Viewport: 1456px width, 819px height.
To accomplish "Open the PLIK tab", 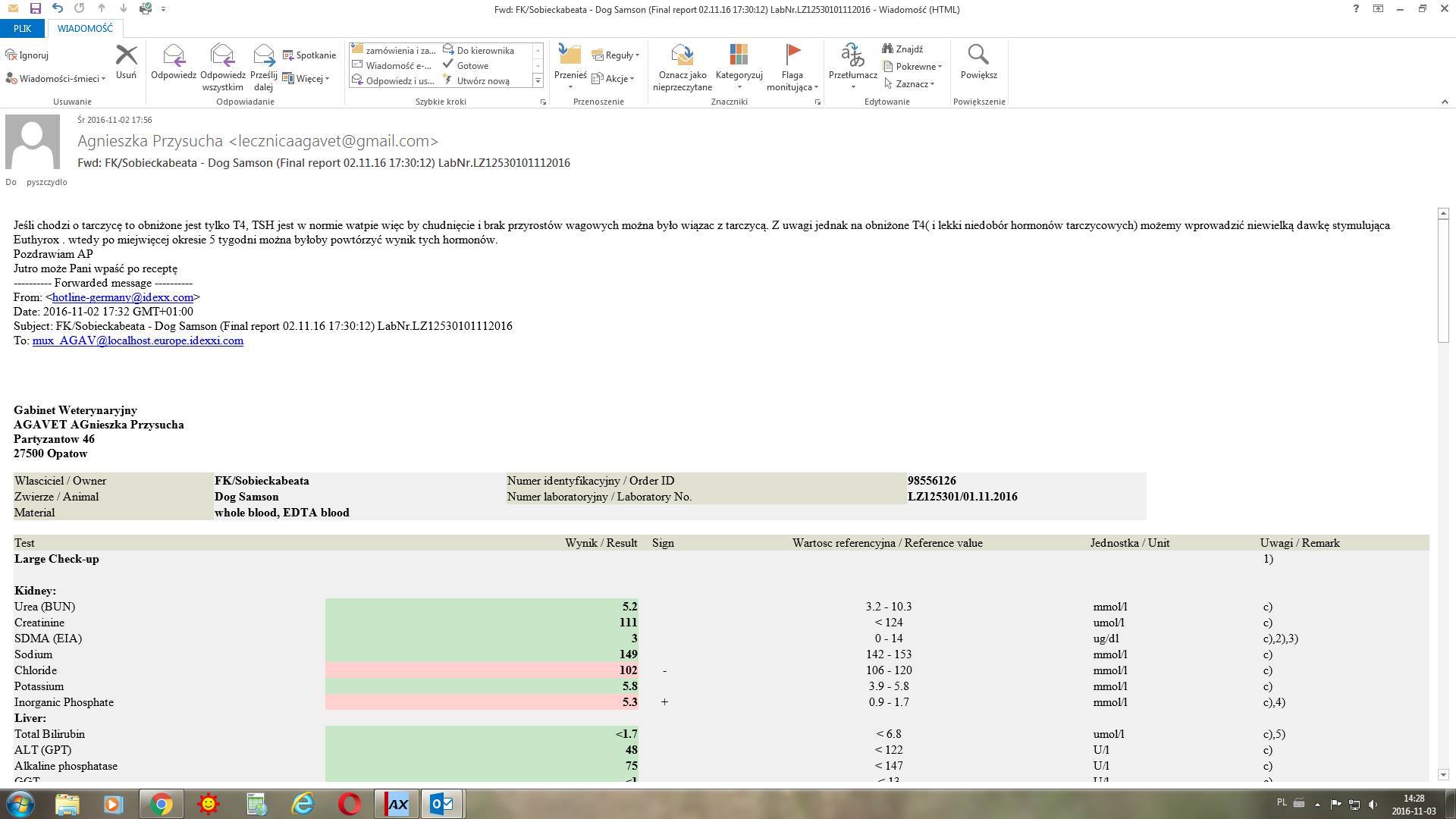I will point(22,28).
